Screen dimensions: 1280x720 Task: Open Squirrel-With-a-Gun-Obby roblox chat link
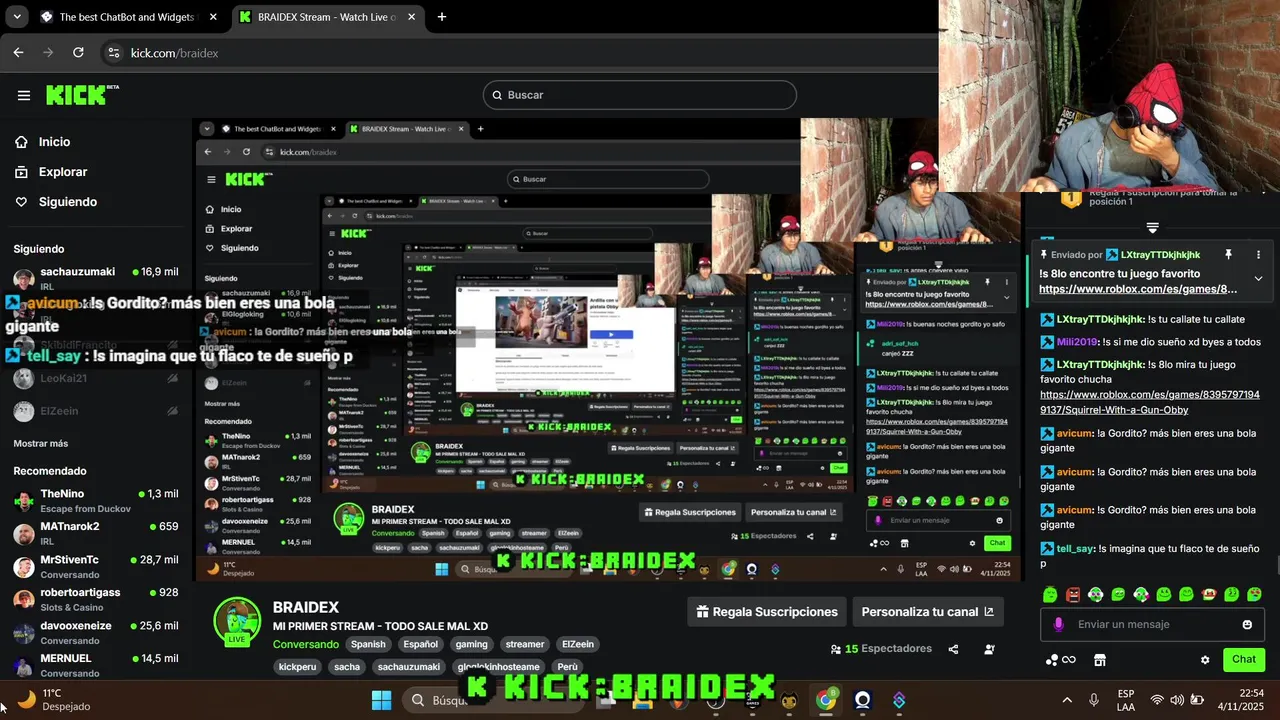coord(1149,402)
